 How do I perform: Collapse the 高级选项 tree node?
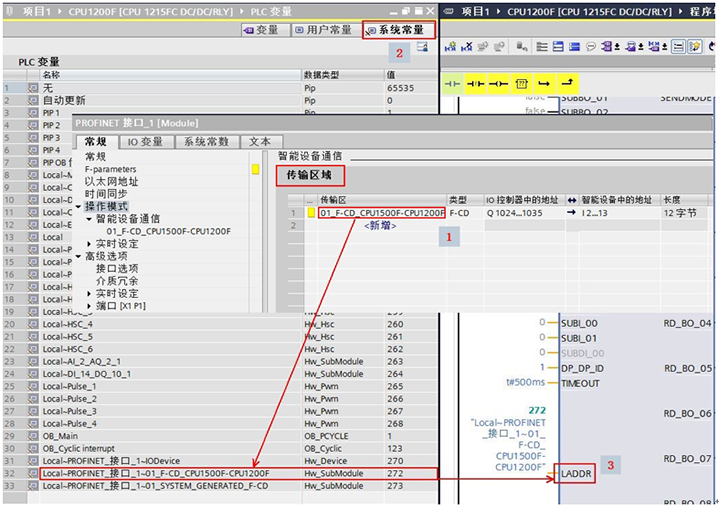[78, 256]
